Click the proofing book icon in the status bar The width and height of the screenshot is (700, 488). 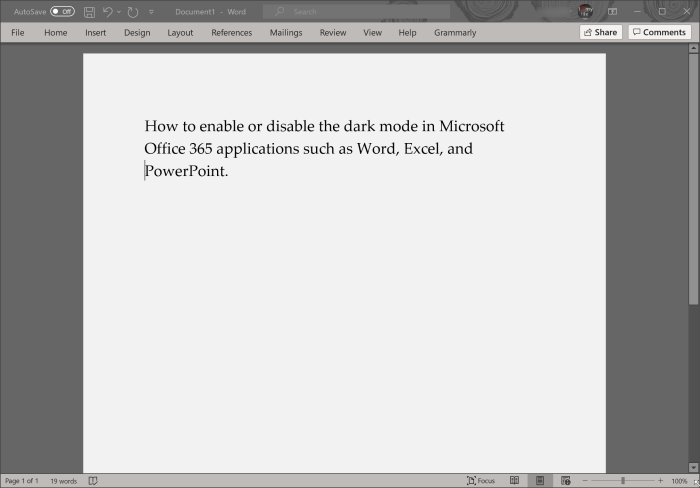click(93, 481)
